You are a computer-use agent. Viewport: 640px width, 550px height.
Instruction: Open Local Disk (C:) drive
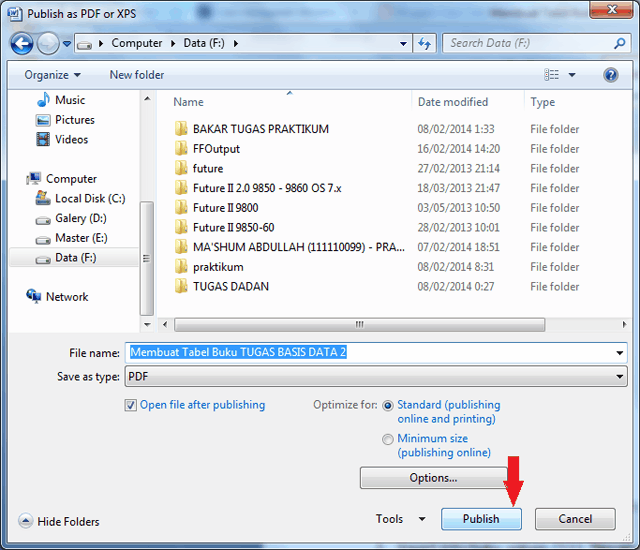point(90,198)
